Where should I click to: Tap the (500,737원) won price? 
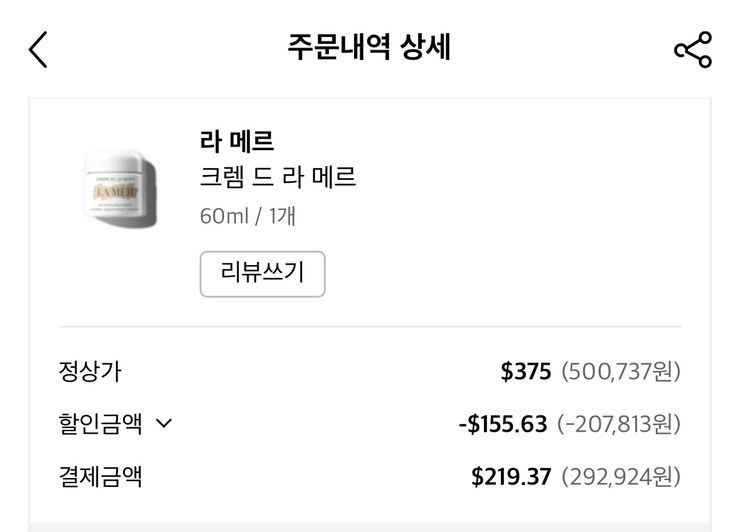coord(621,372)
